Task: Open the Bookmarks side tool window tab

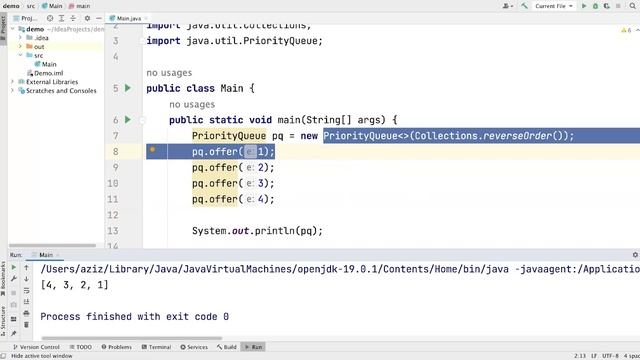Action: pos(3,279)
